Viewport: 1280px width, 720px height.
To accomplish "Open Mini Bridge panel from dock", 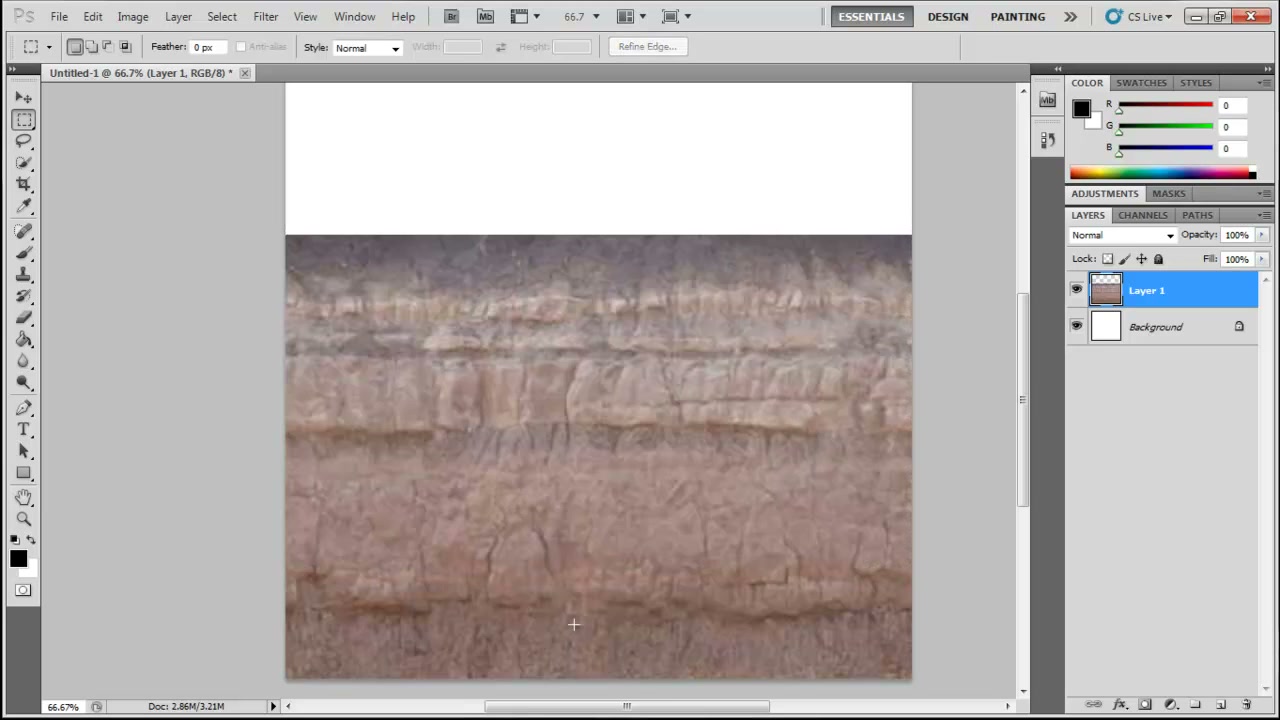I will [x=1047, y=100].
